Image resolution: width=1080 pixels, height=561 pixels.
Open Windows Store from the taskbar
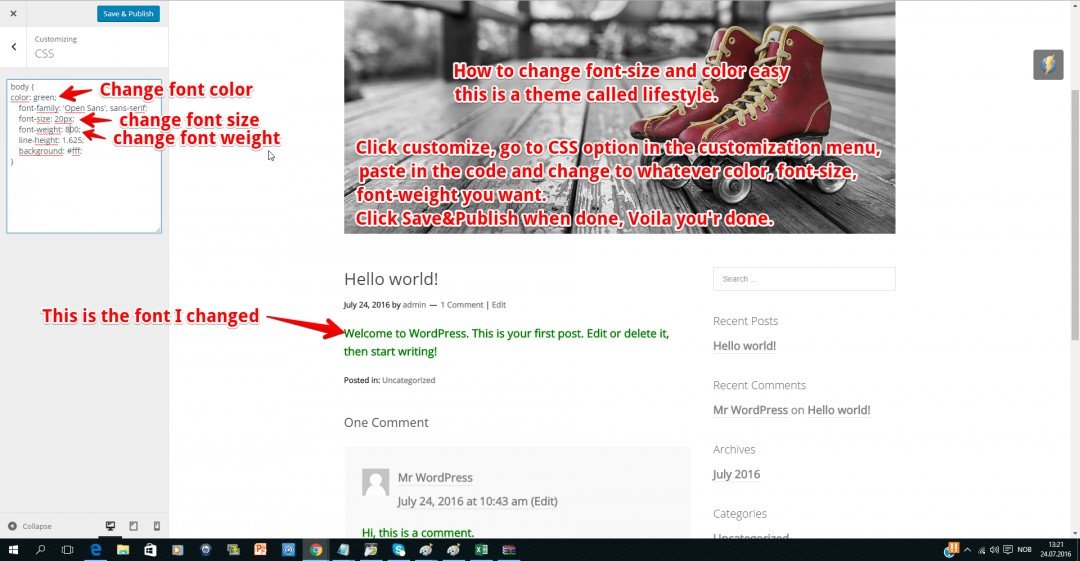coord(150,549)
